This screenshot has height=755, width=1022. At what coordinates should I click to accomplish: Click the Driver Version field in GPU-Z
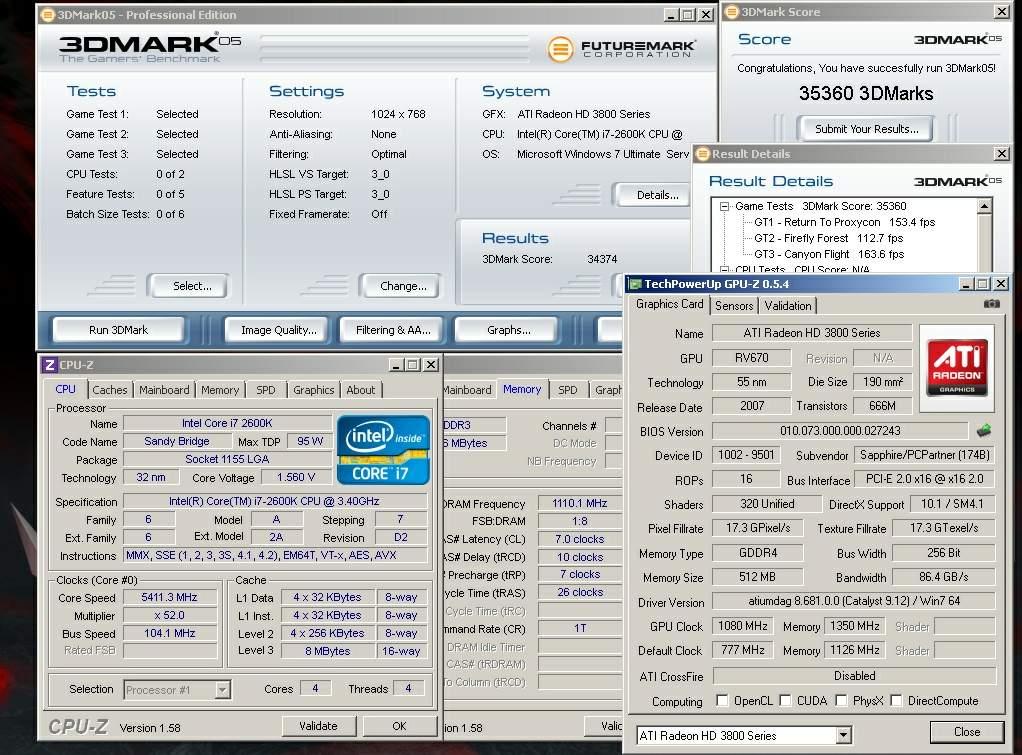854,601
